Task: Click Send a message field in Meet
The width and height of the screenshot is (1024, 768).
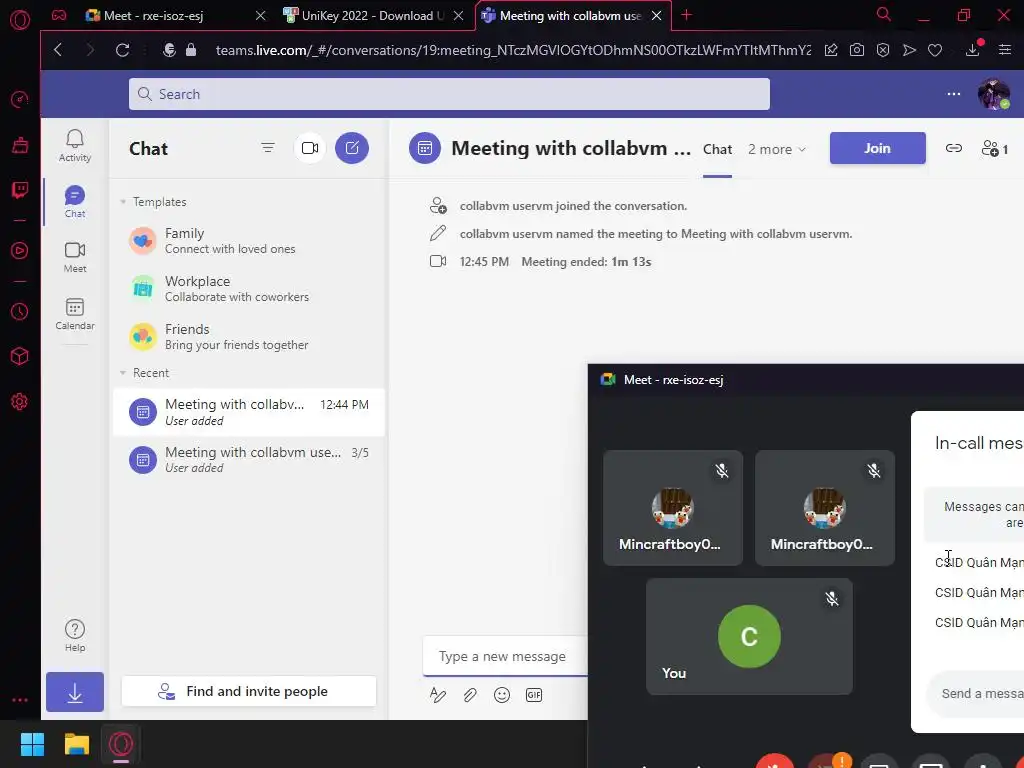Action: click(975, 694)
